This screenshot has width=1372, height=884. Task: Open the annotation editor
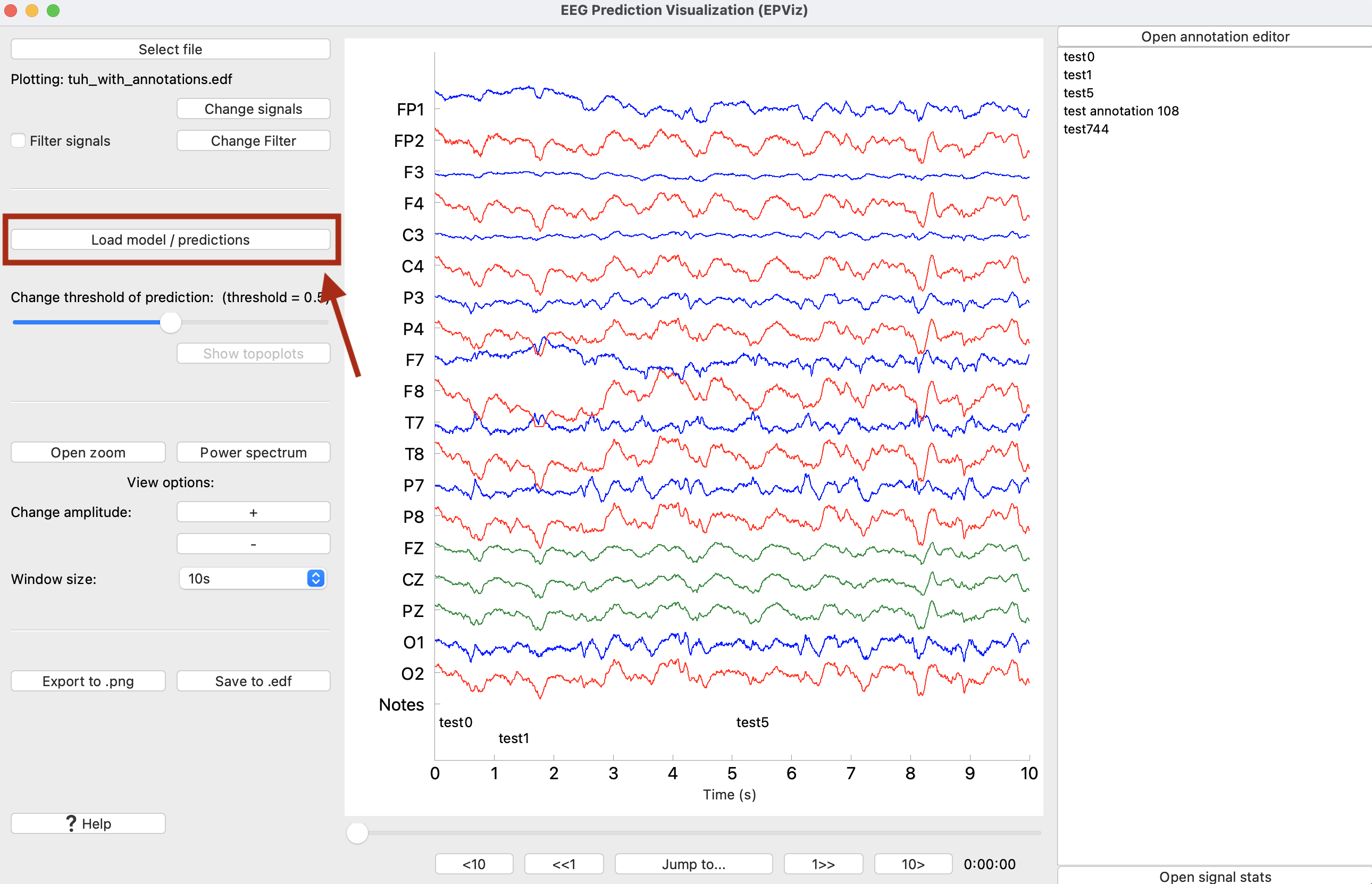pyautogui.click(x=1214, y=37)
